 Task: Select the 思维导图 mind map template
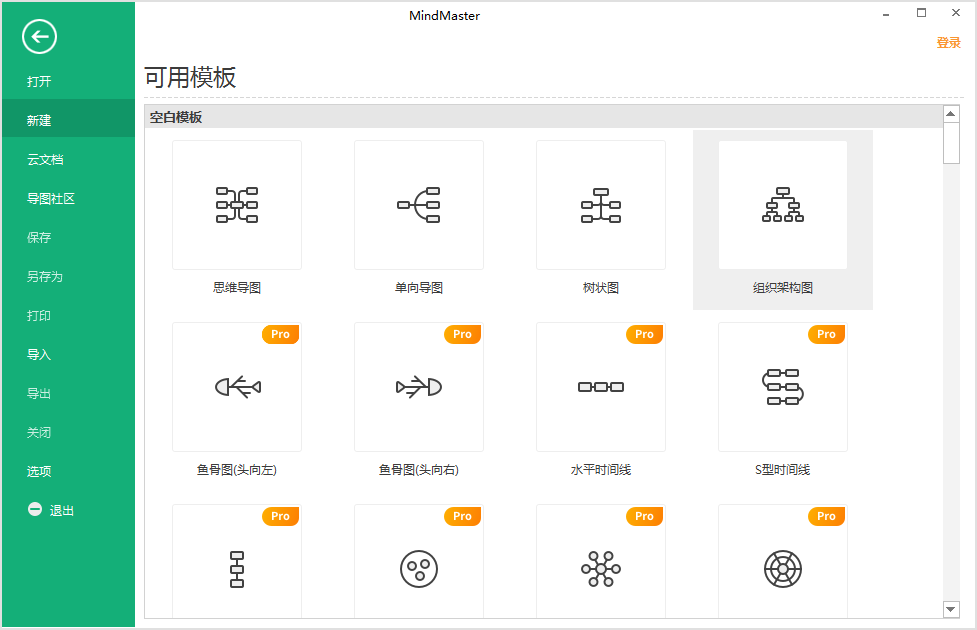click(237, 205)
